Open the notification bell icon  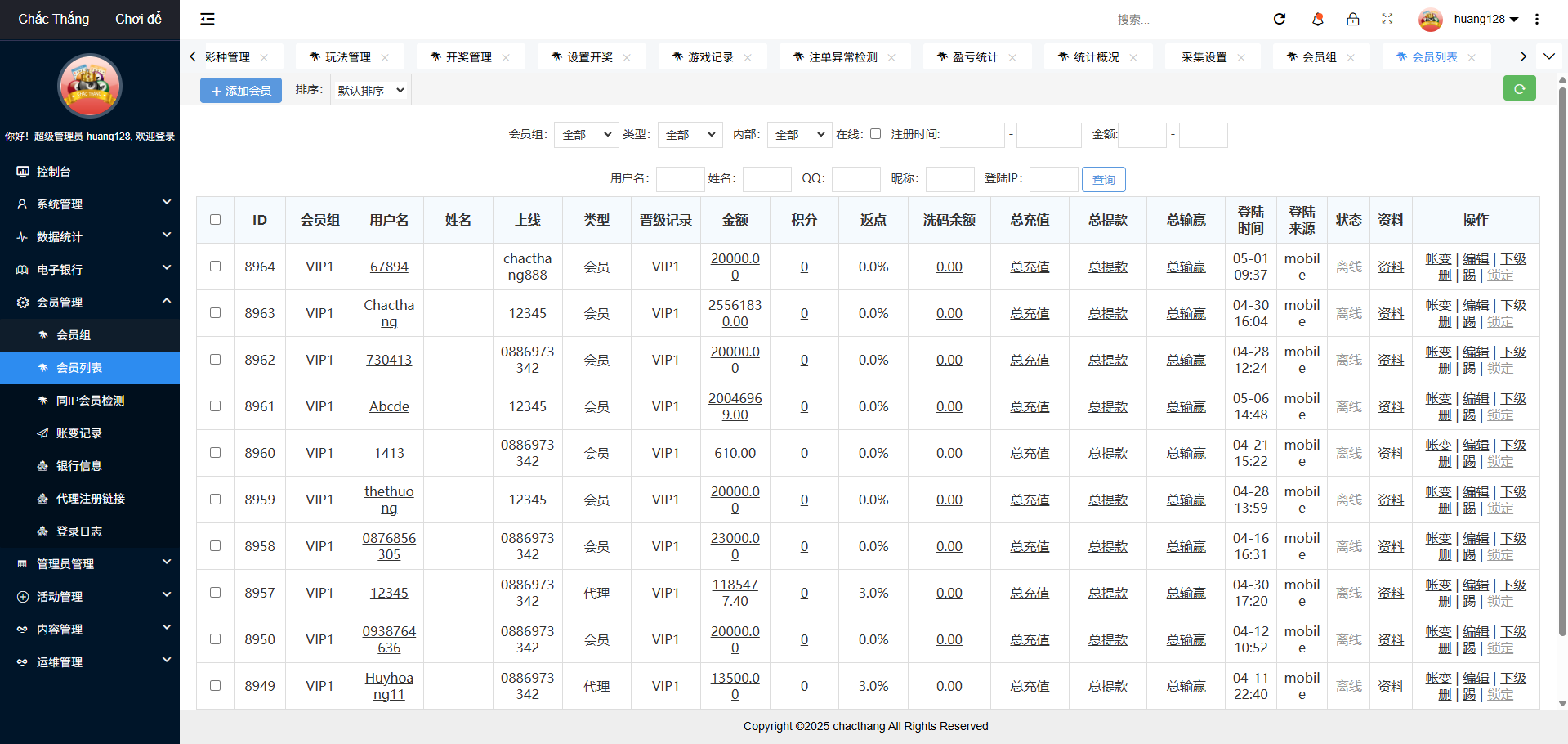1317,19
